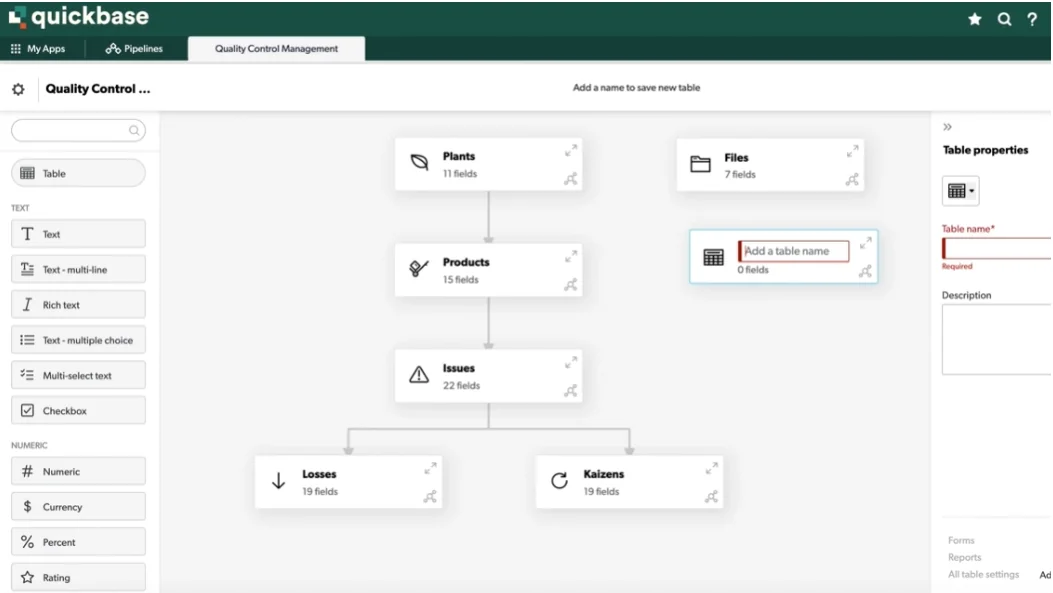Select Currency field type

pyautogui.click(x=78, y=506)
